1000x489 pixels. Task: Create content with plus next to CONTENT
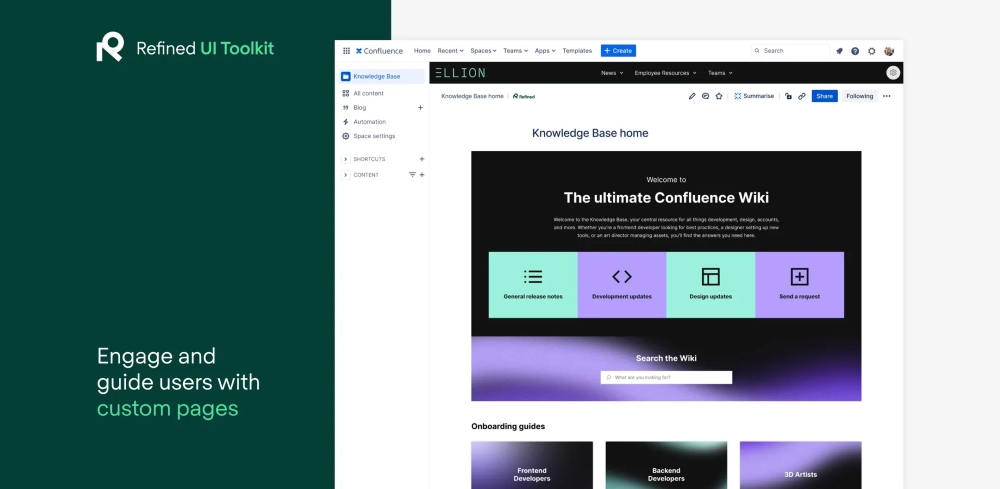coord(422,175)
